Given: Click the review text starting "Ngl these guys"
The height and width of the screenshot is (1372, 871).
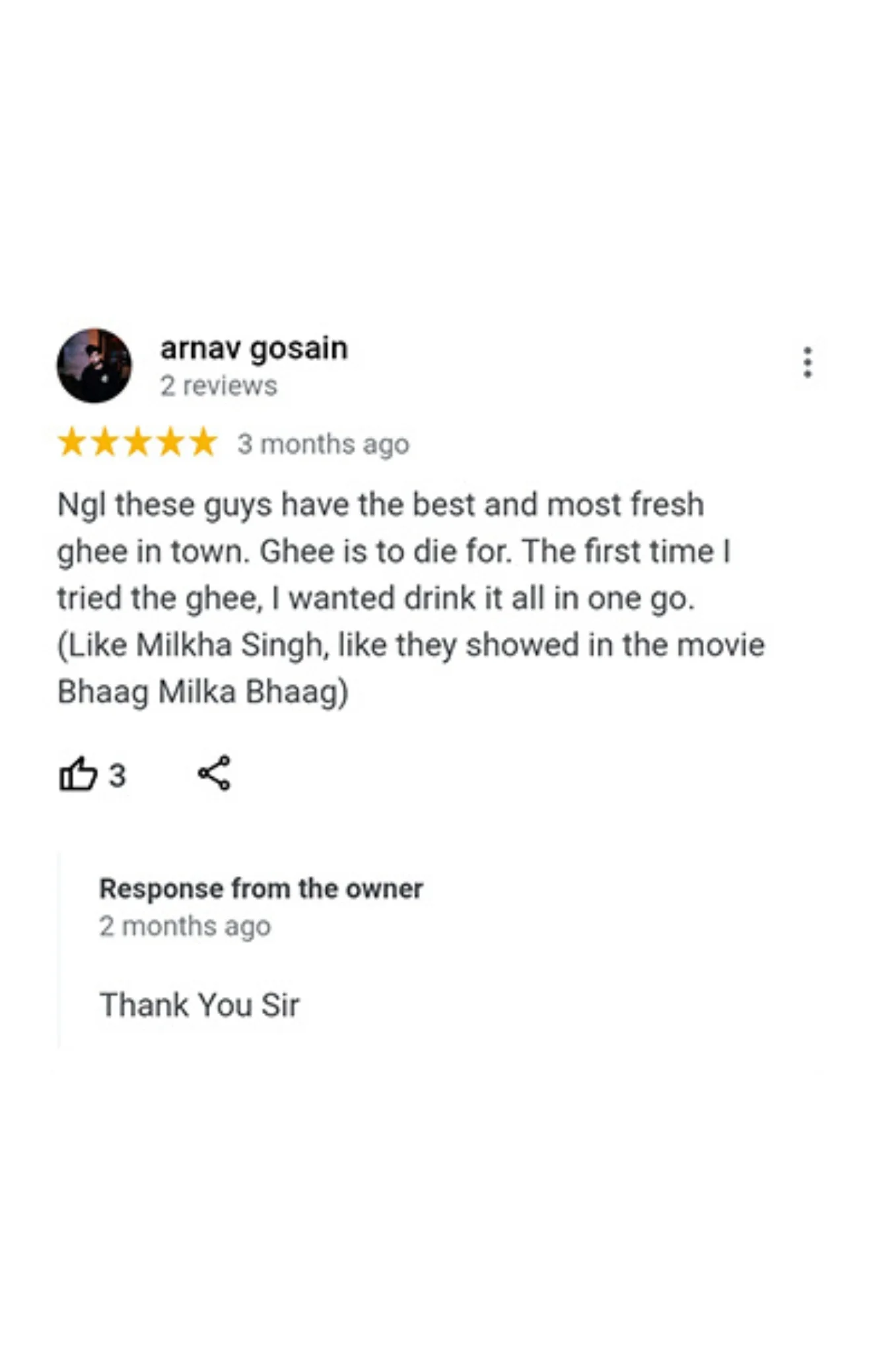Looking at the screenshot, I should click(411, 598).
